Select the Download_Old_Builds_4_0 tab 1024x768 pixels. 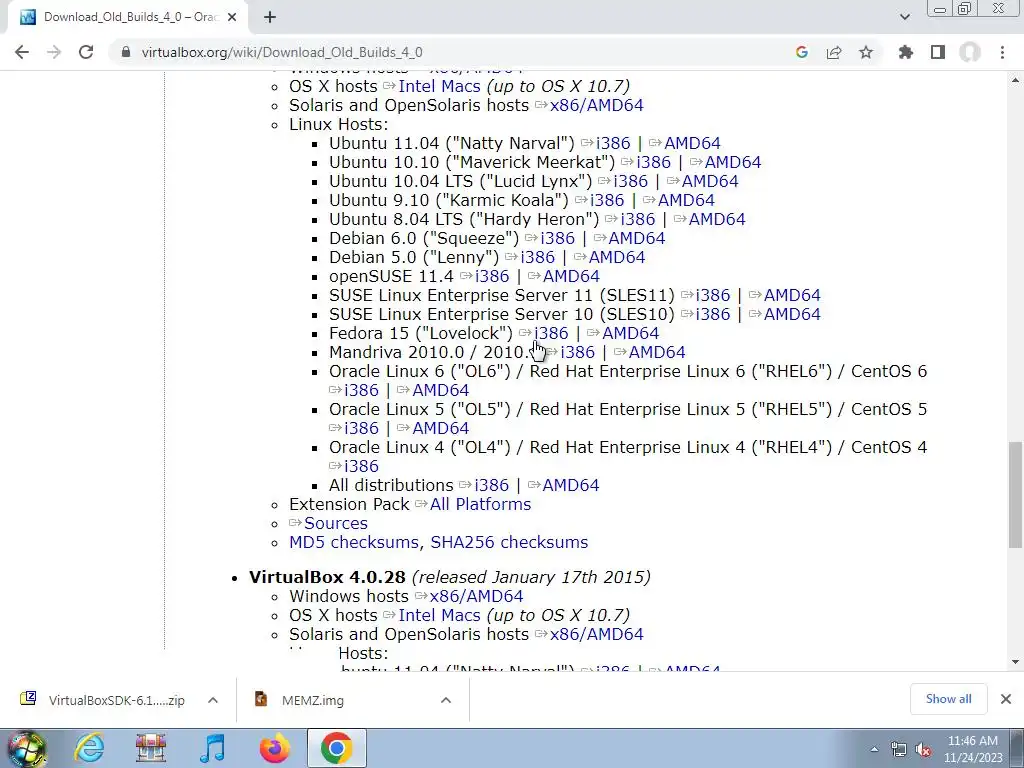(128, 18)
